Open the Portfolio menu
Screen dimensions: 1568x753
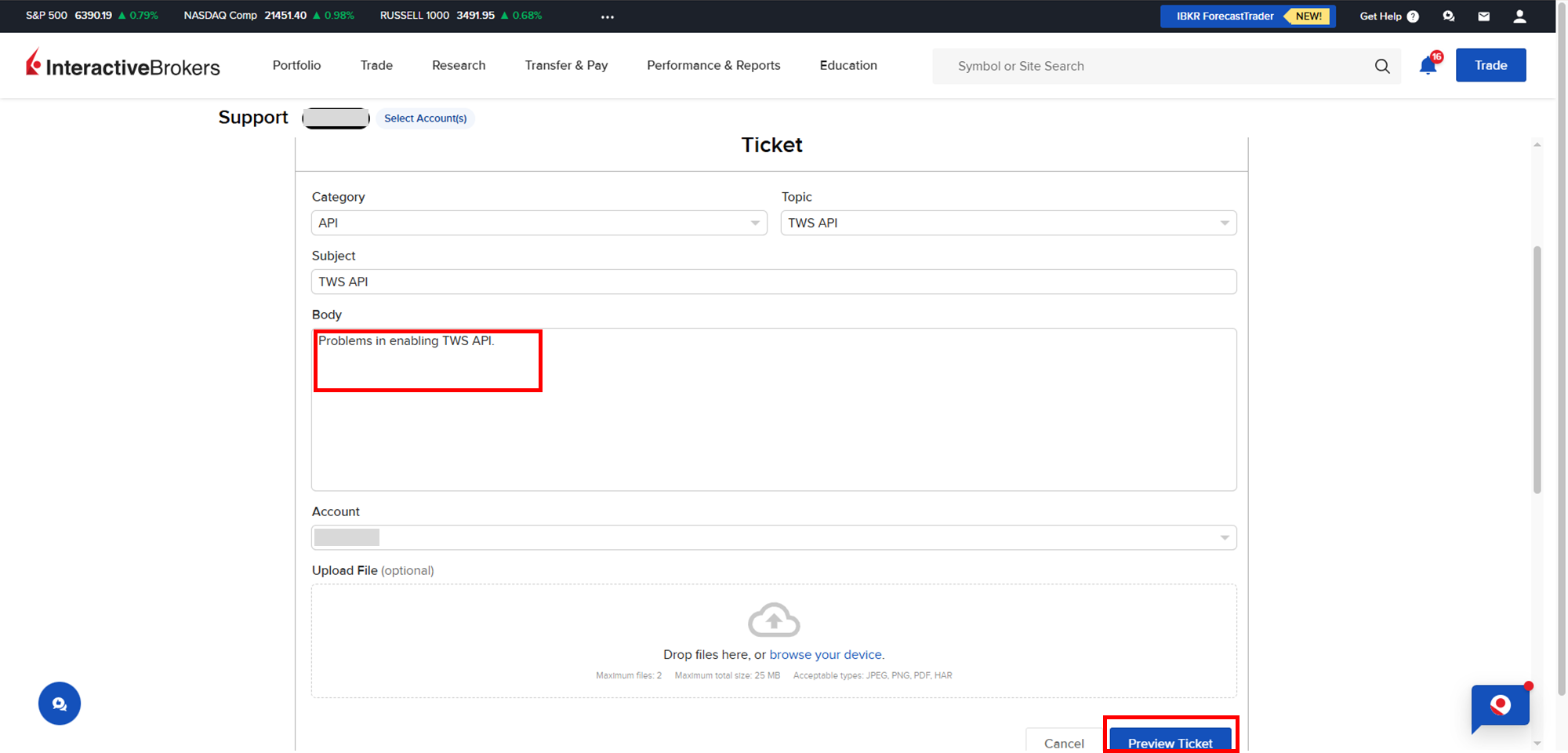(296, 65)
